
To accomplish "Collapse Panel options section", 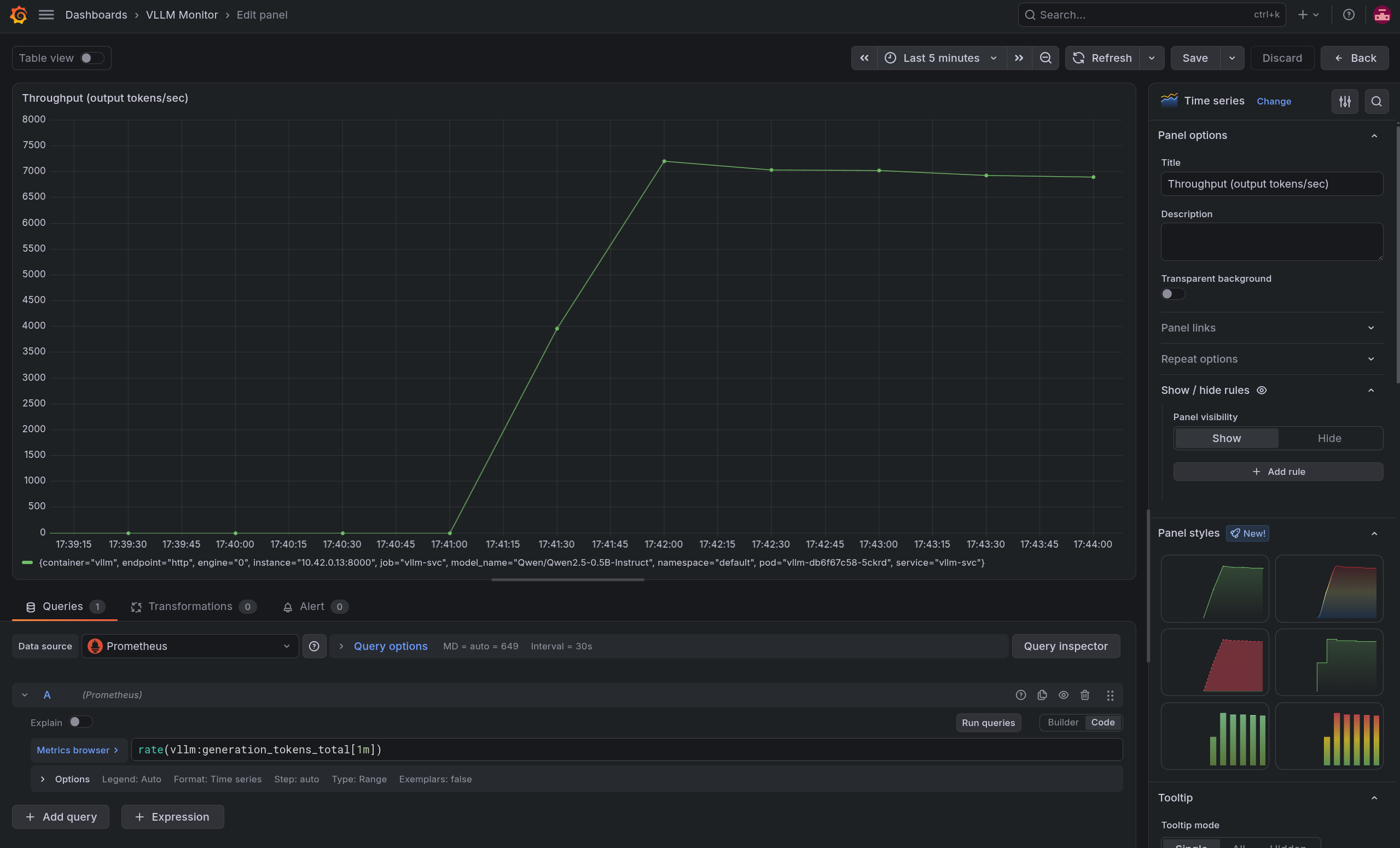I will click(x=1374, y=135).
